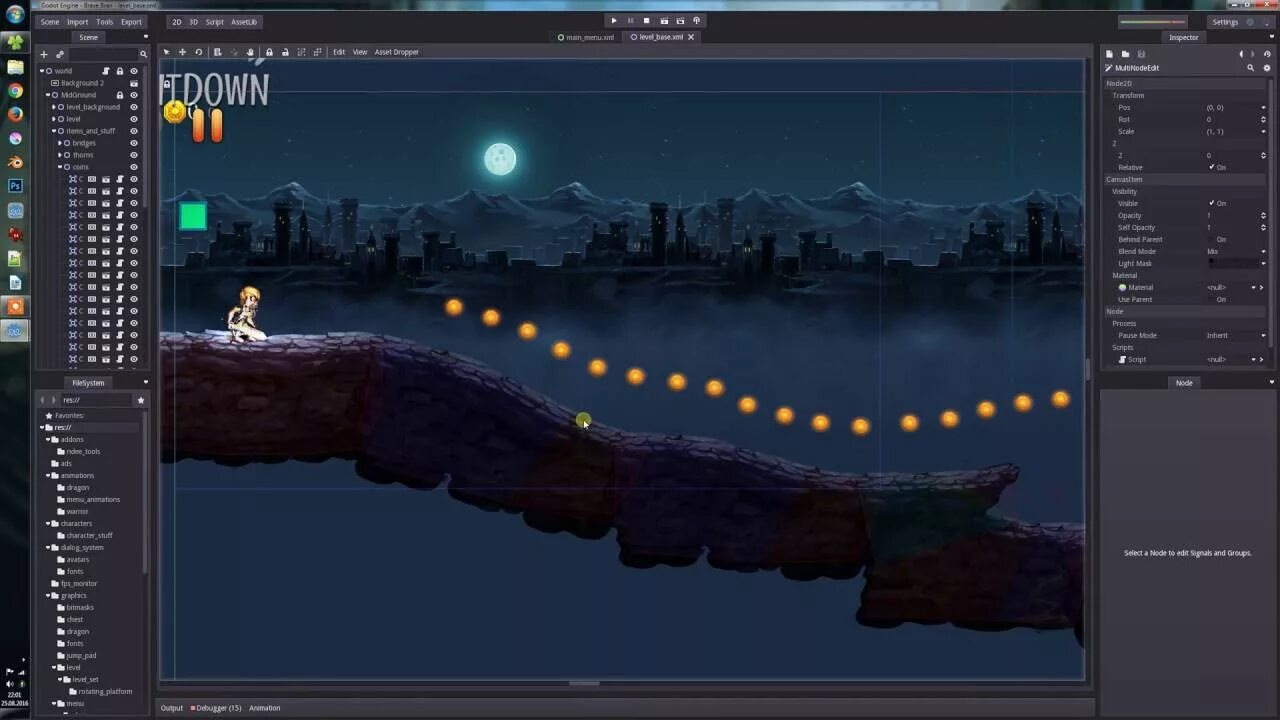The height and width of the screenshot is (720, 1280).
Task: Collapse the animations folder
Action: pos(48,475)
